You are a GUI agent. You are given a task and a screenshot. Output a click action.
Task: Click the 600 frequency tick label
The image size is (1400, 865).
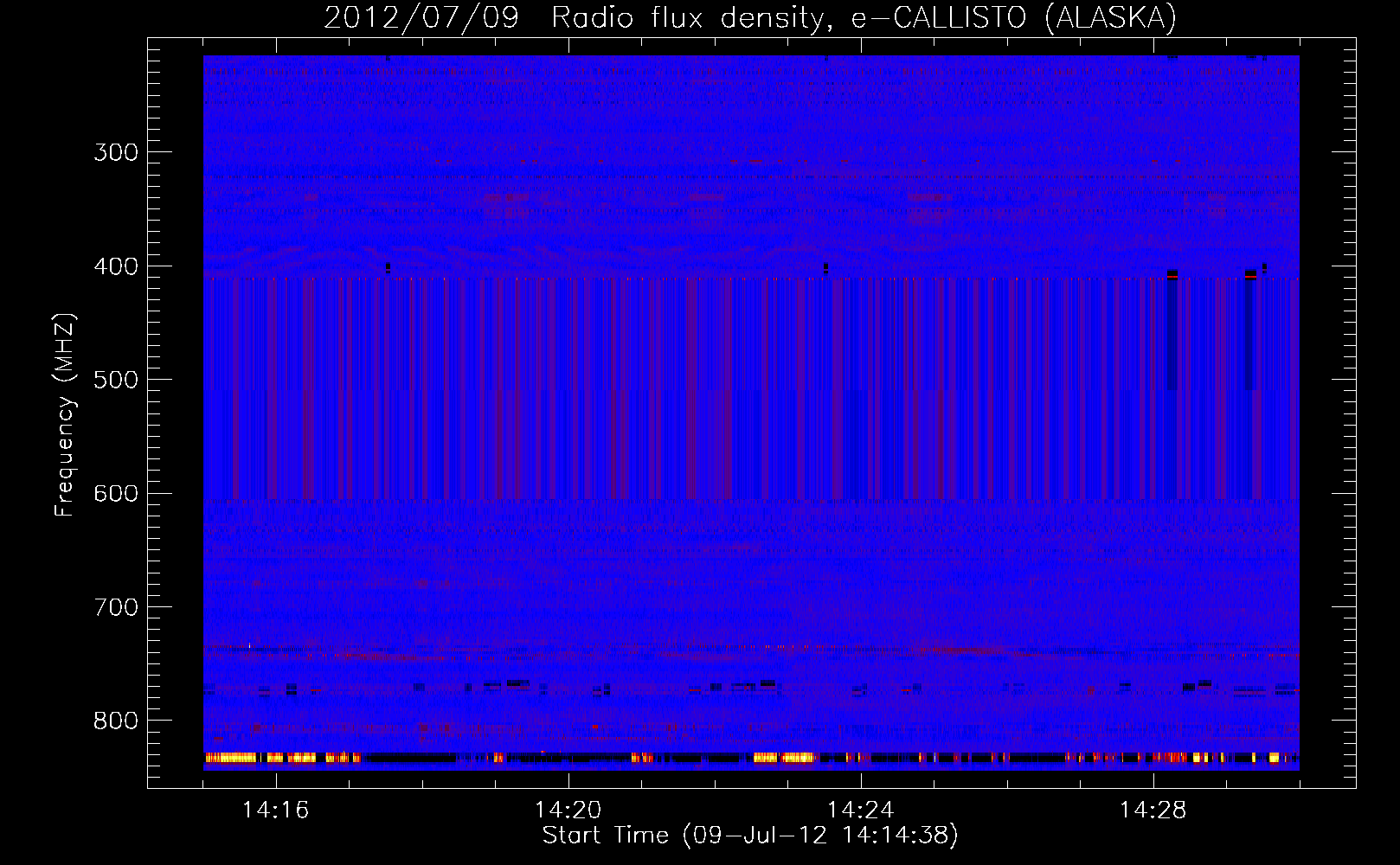coord(116,494)
